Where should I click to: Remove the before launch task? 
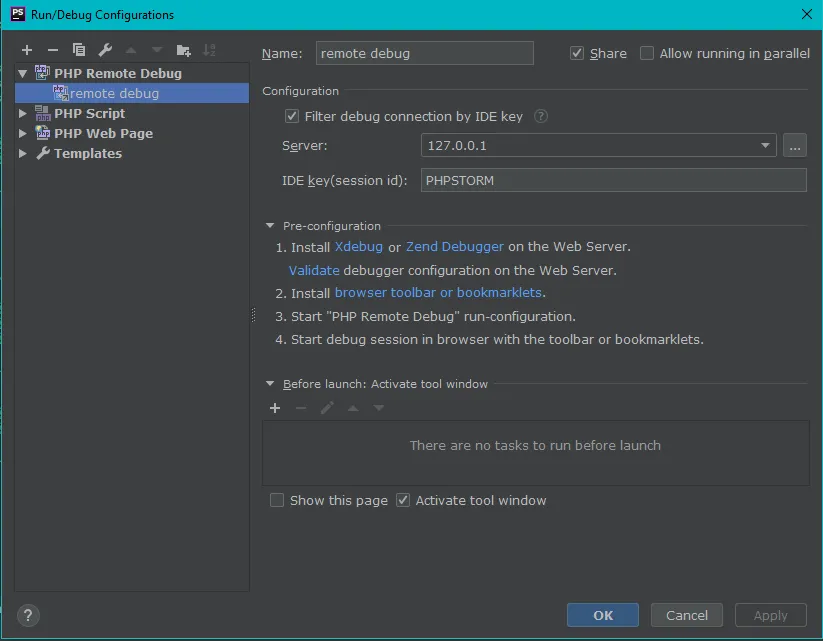pyautogui.click(x=301, y=408)
